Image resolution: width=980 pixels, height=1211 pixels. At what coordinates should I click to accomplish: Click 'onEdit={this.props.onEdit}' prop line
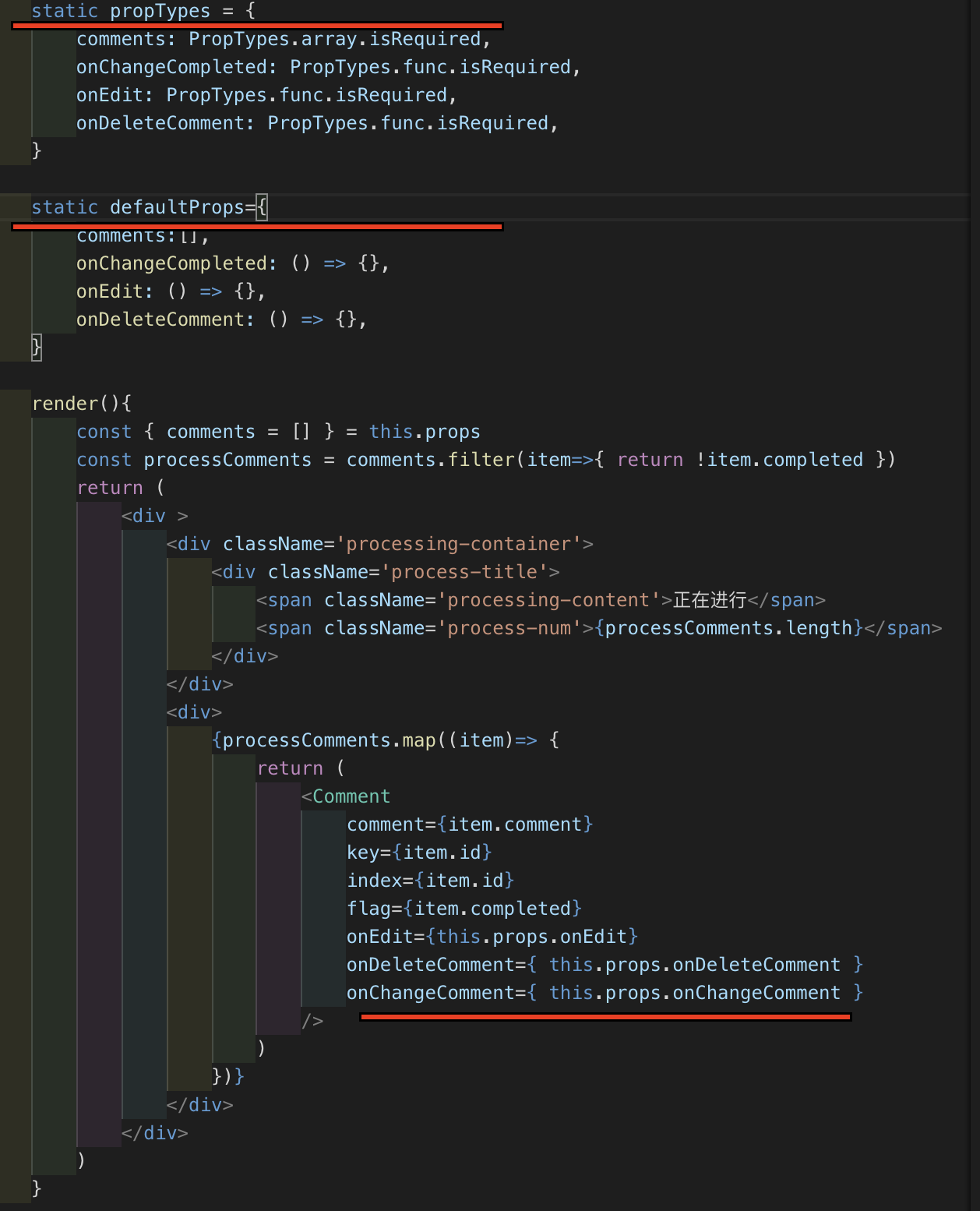[x=492, y=937]
